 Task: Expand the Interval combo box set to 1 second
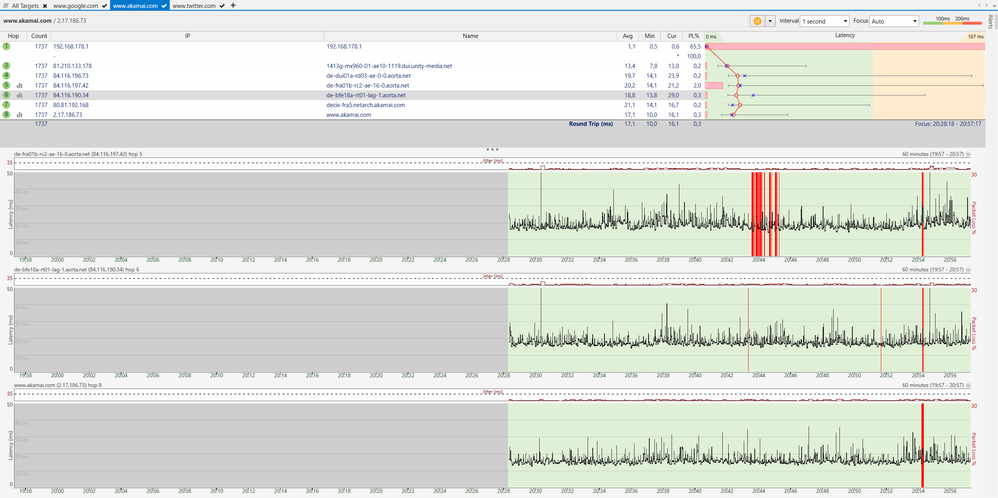825,20
